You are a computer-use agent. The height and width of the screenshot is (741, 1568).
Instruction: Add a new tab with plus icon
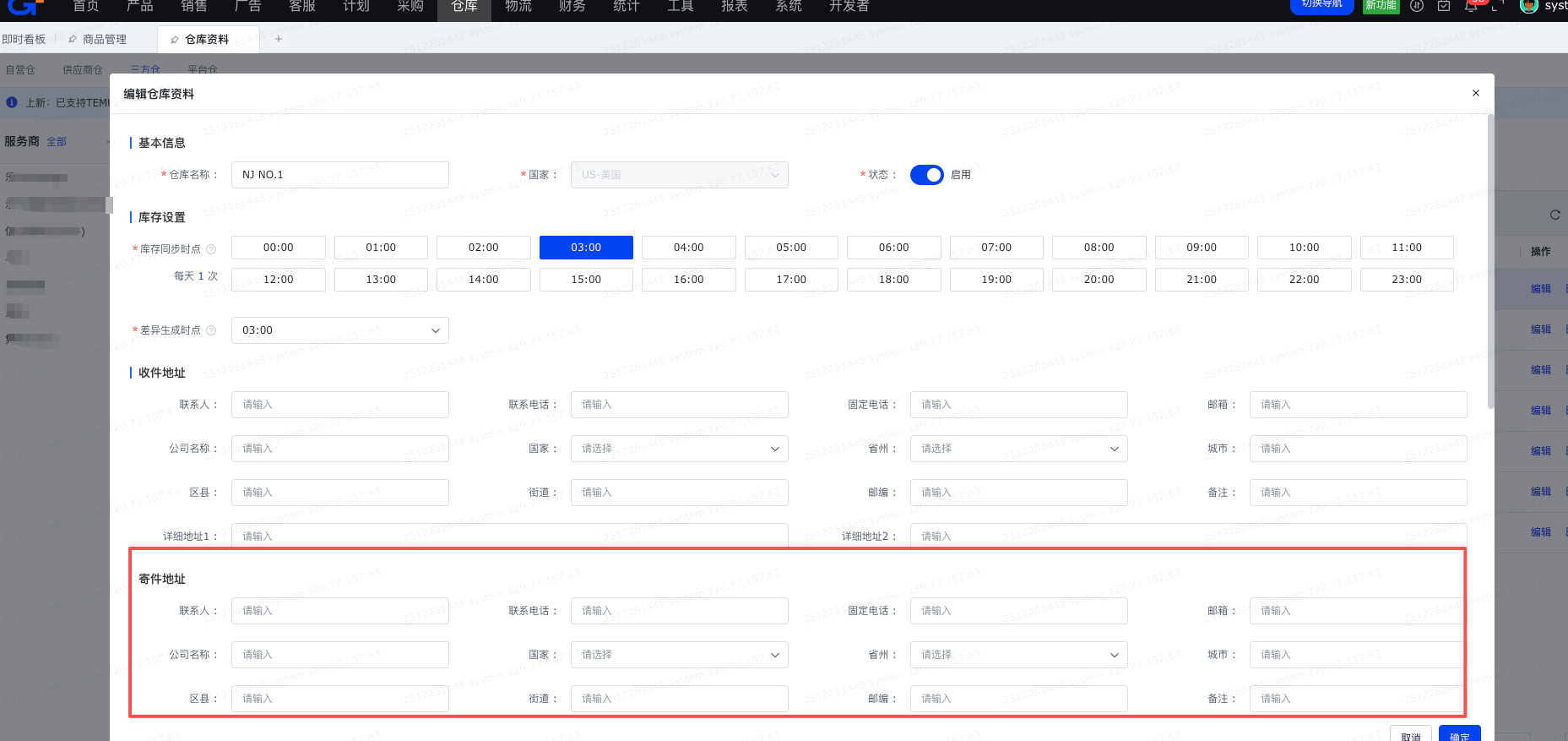[x=279, y=39]
